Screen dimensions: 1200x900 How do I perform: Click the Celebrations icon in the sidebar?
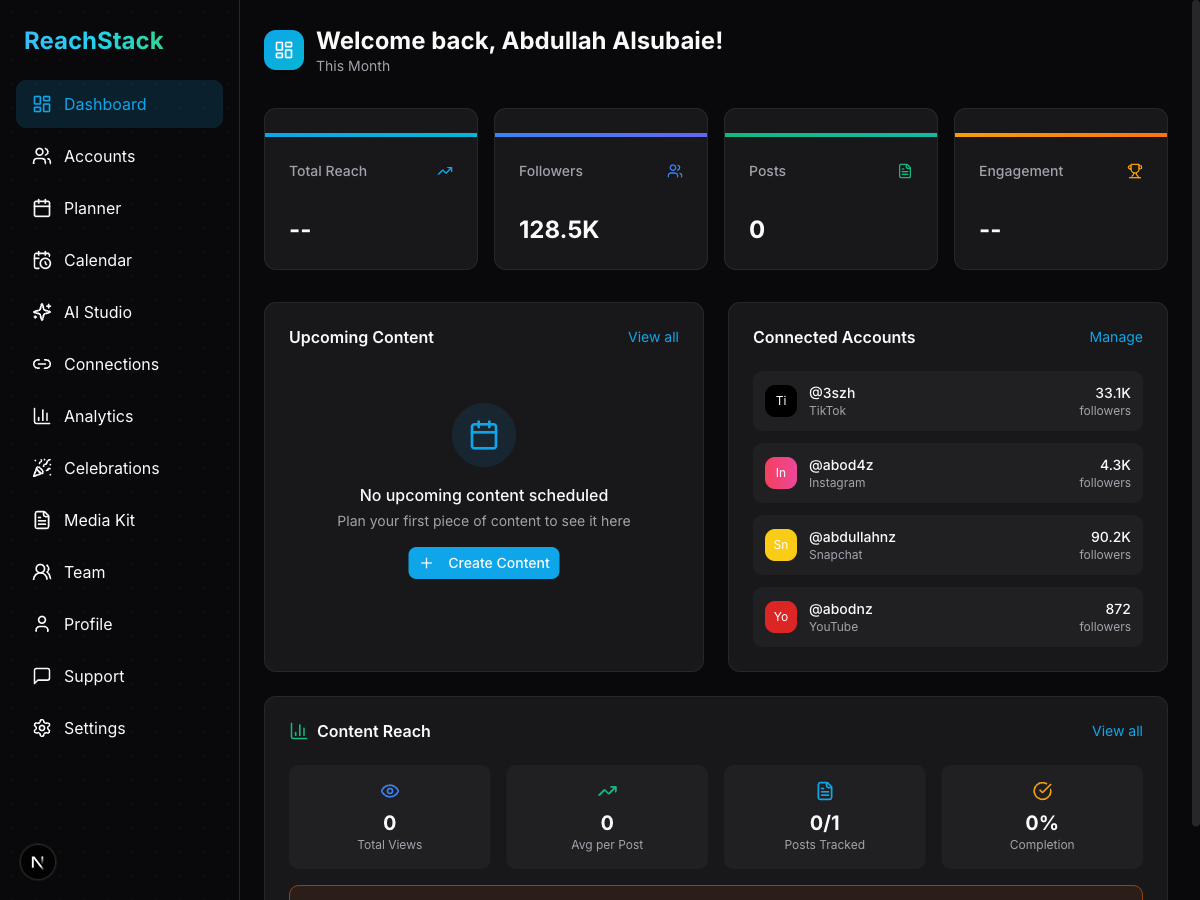(41, 468)
